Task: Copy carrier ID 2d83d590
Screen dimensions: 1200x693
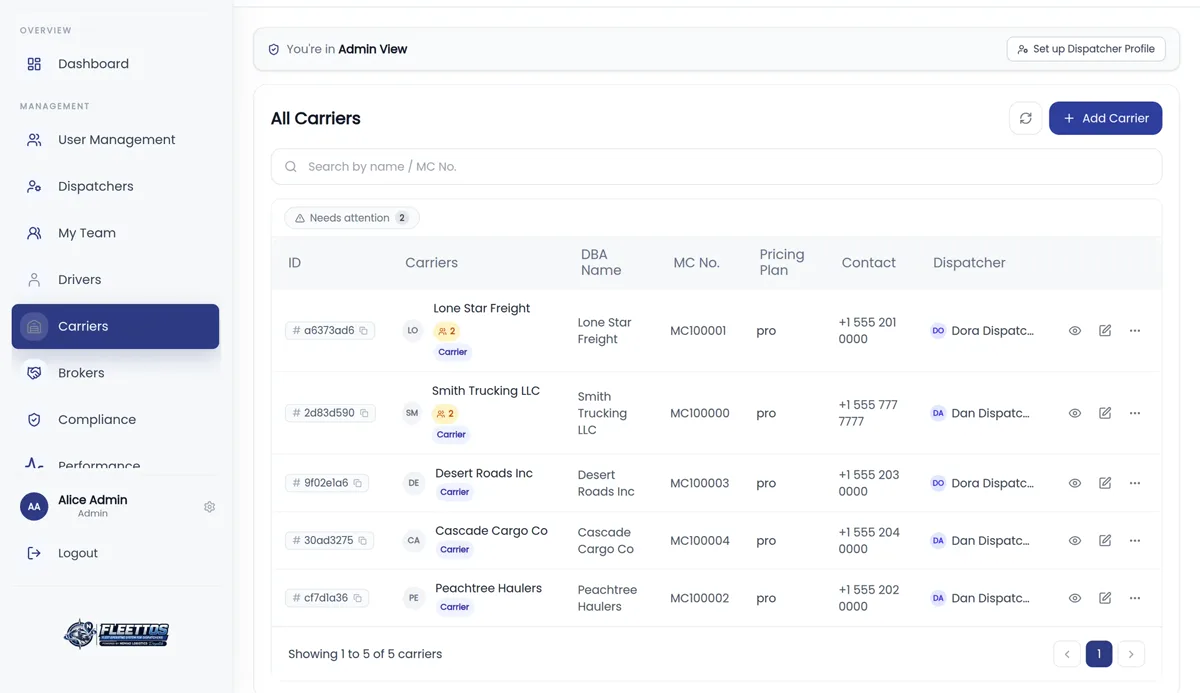Action: [364, 413]
